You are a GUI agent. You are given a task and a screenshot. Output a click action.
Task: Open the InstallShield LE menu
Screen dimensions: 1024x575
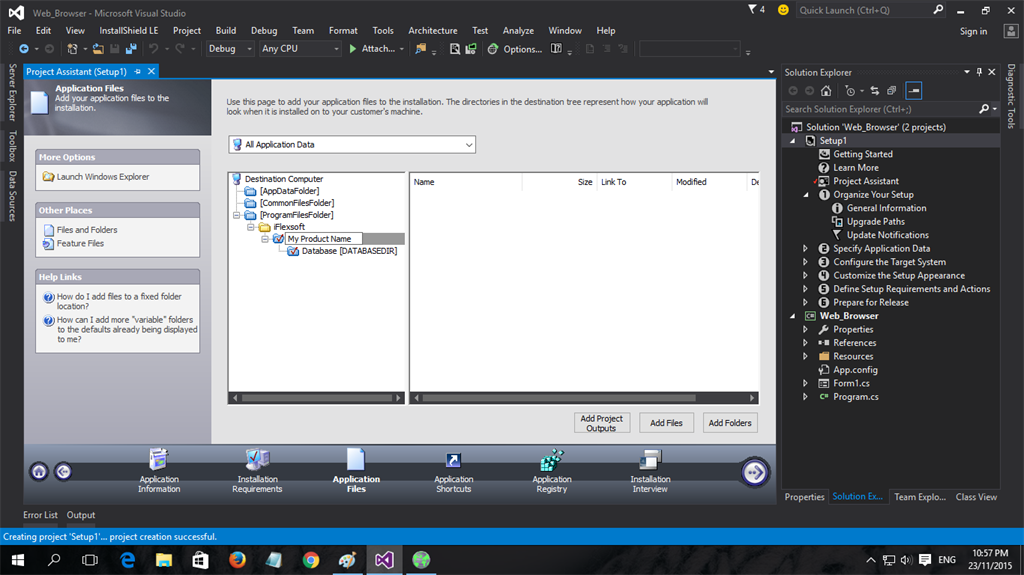[x=129, y=31]
